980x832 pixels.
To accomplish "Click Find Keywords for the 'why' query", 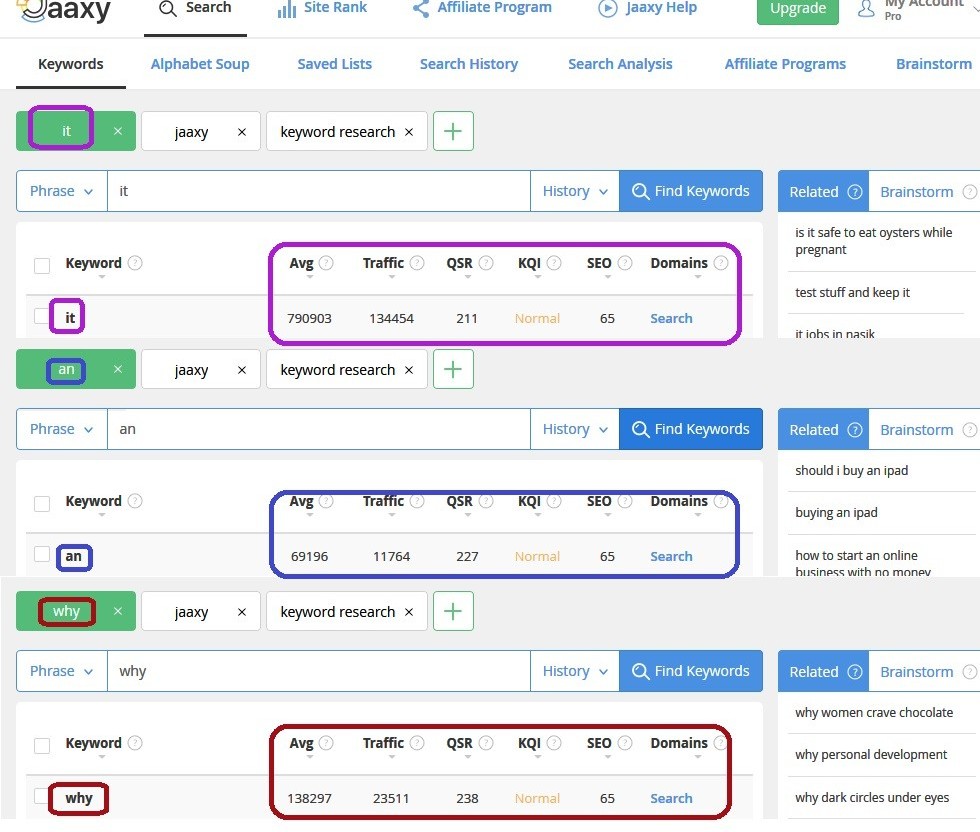I will 691,671.
